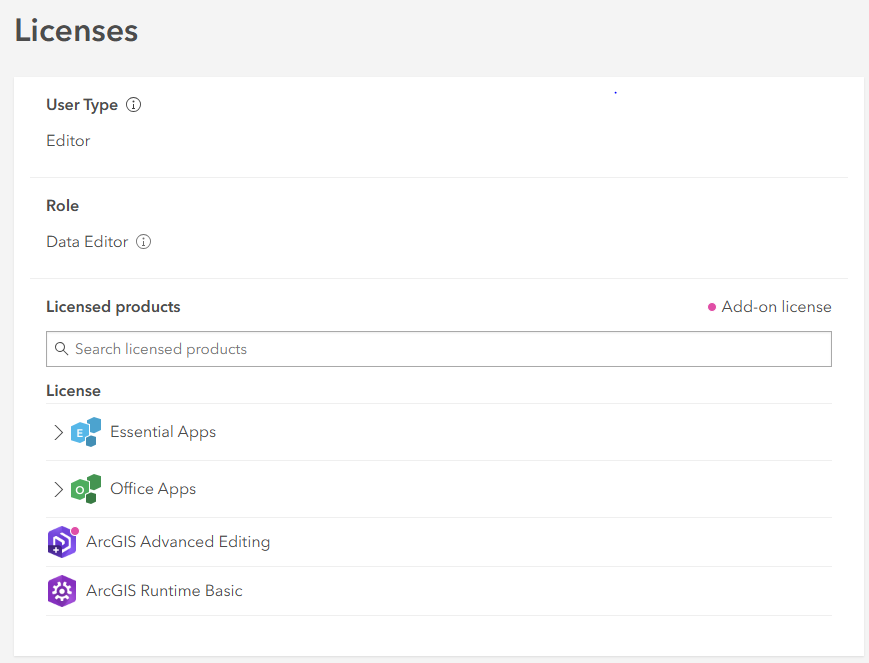This screenshot has width=869, height=663.
Task: Click the green Office Apps bundle icon
Action: pyautogui.click(x=86, y=489)
